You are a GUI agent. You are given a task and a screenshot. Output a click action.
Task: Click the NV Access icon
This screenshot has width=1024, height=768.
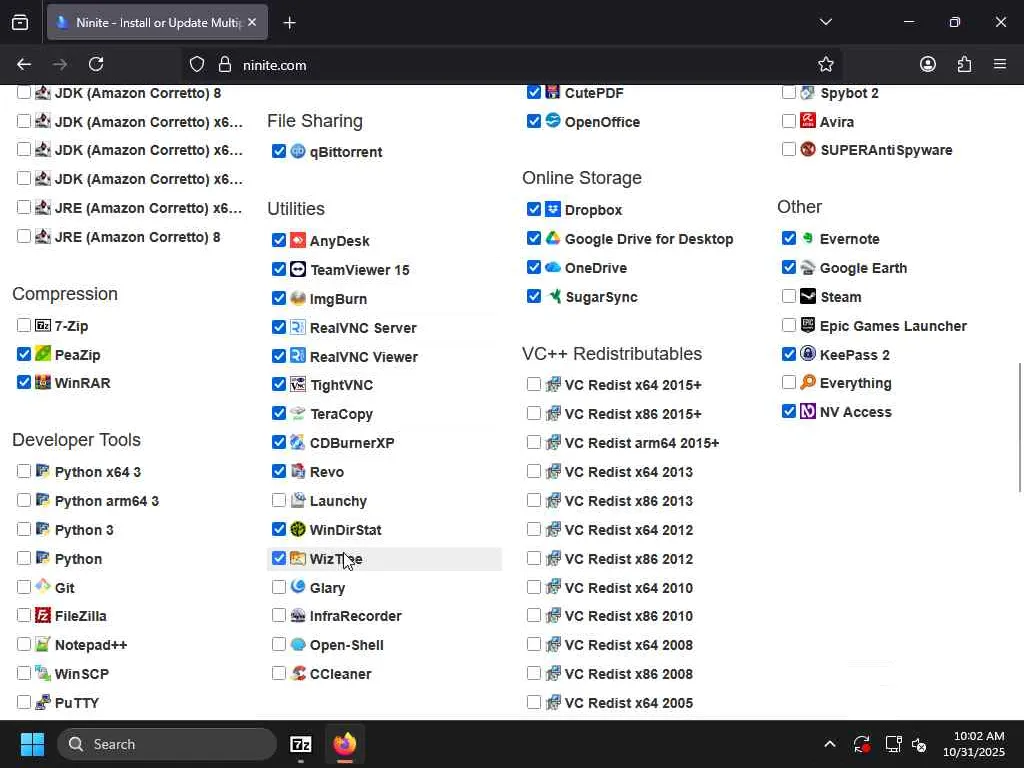[x=808, y=411]
